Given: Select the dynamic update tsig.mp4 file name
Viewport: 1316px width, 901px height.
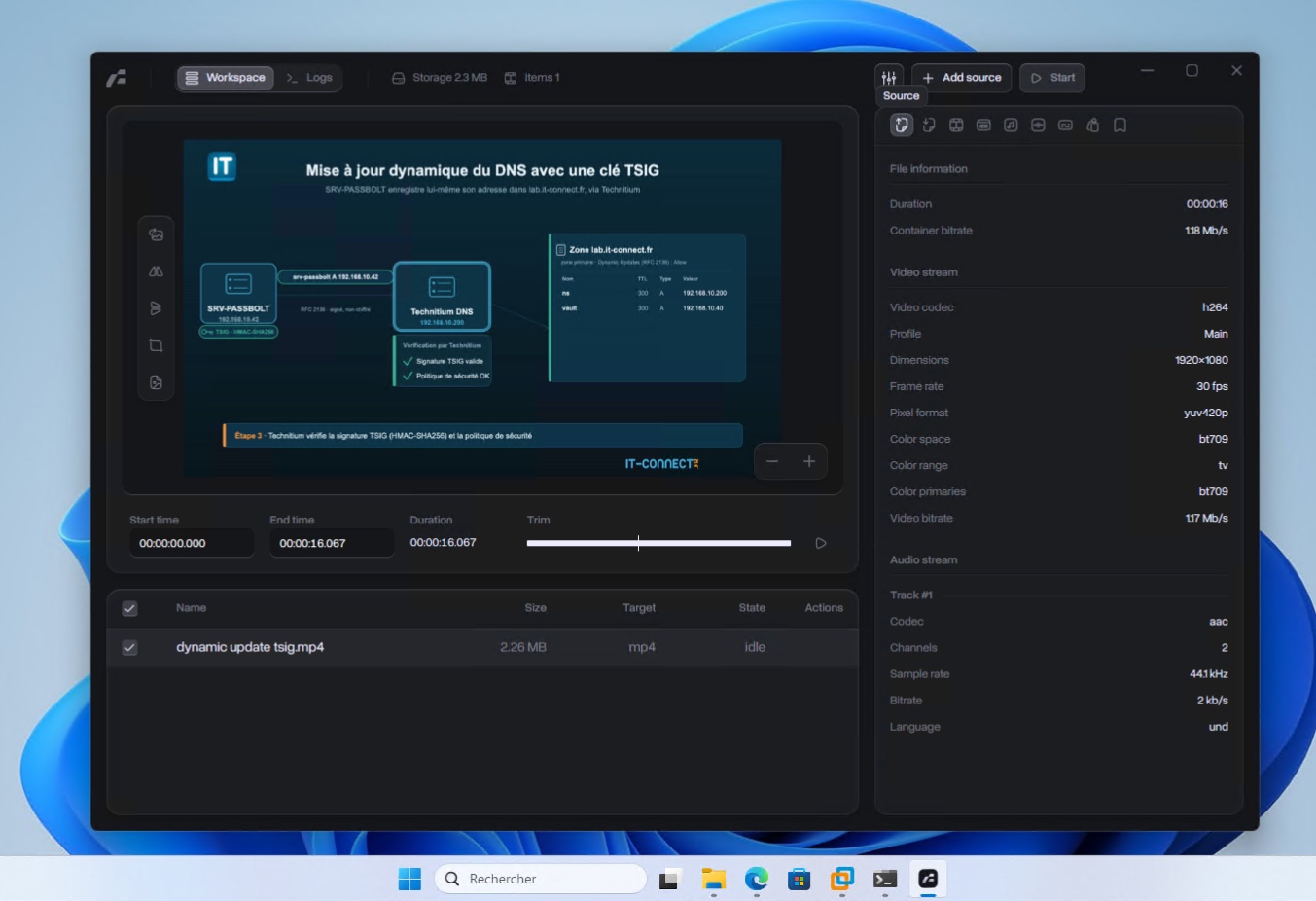Looking at the screenshot, I should (x=250, y=647).
